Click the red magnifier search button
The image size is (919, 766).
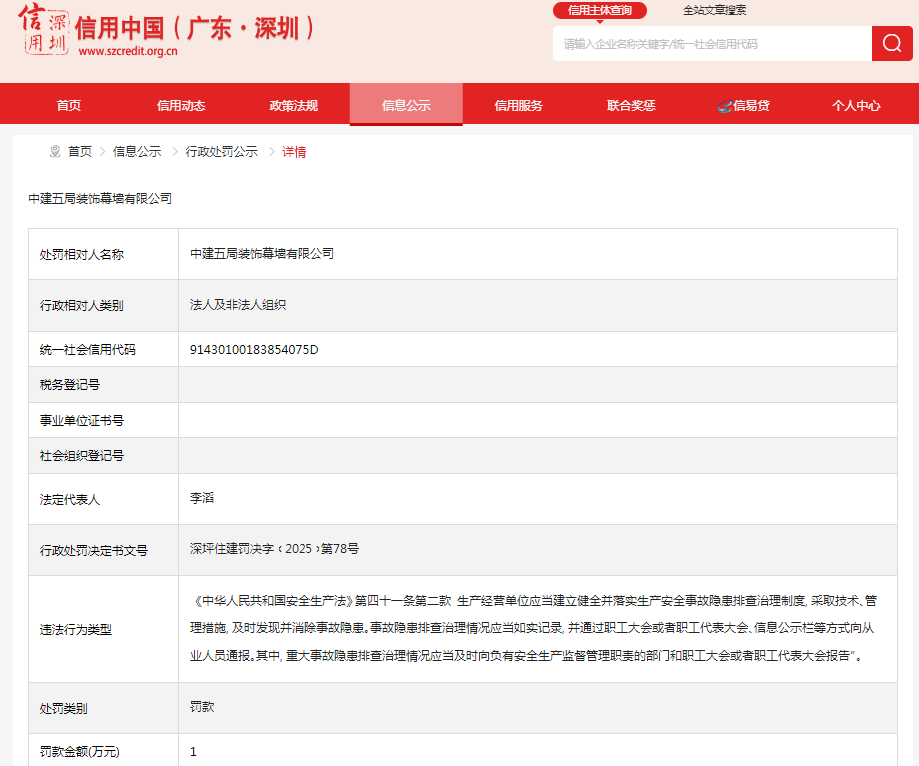click(x=892, y=43)
